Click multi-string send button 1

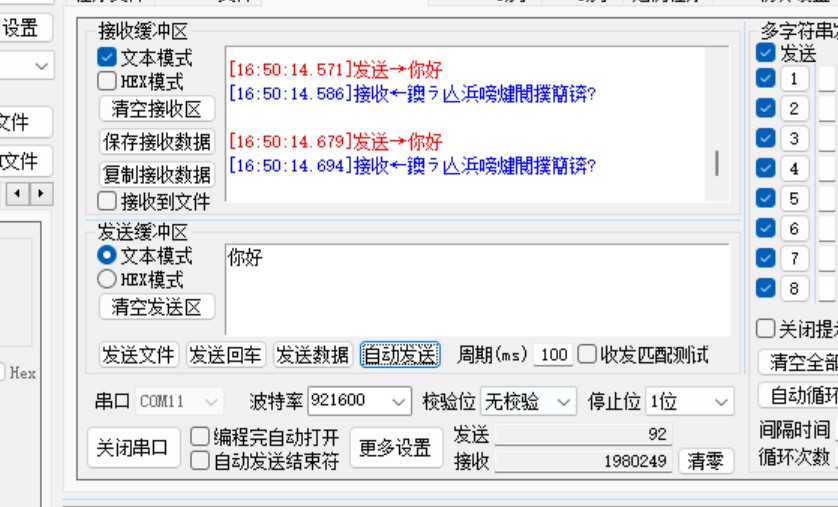(x=794, y=79)
